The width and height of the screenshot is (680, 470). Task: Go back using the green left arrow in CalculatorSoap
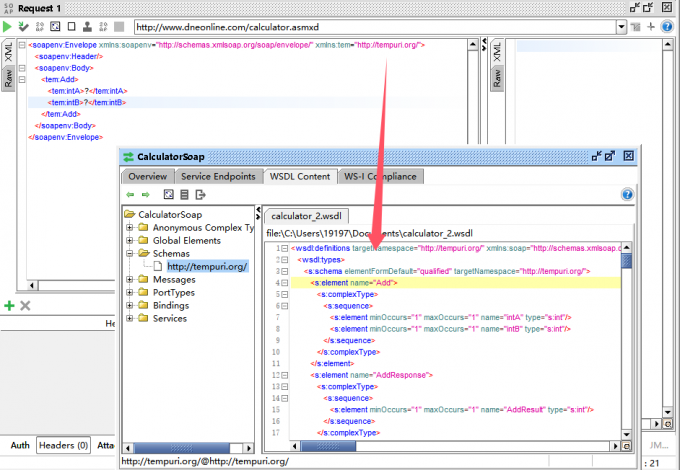coord(130,195)
